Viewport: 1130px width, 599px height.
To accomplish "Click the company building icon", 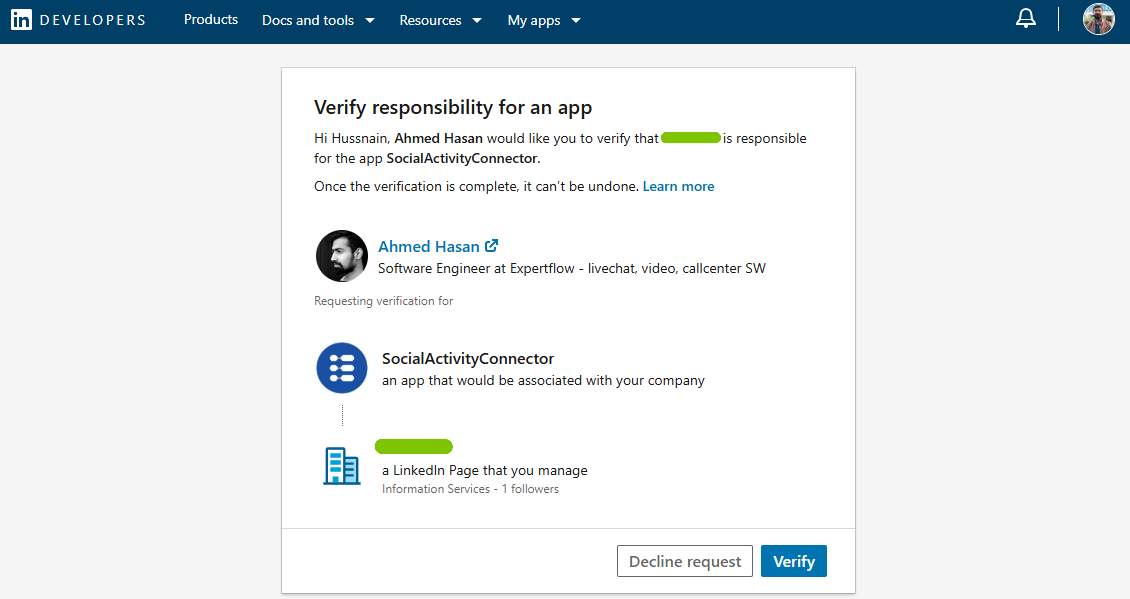I will point(342,466).
